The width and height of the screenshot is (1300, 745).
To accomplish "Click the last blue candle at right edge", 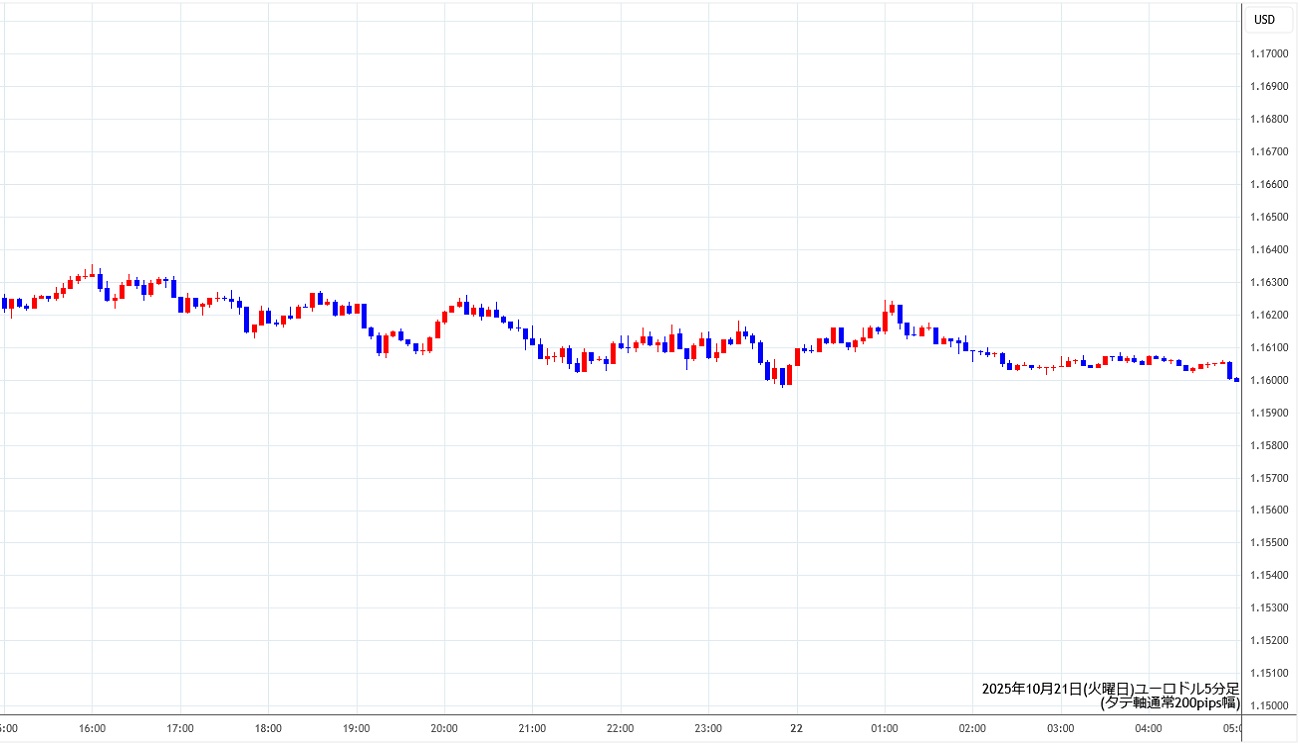I will tap(1230, 370).
